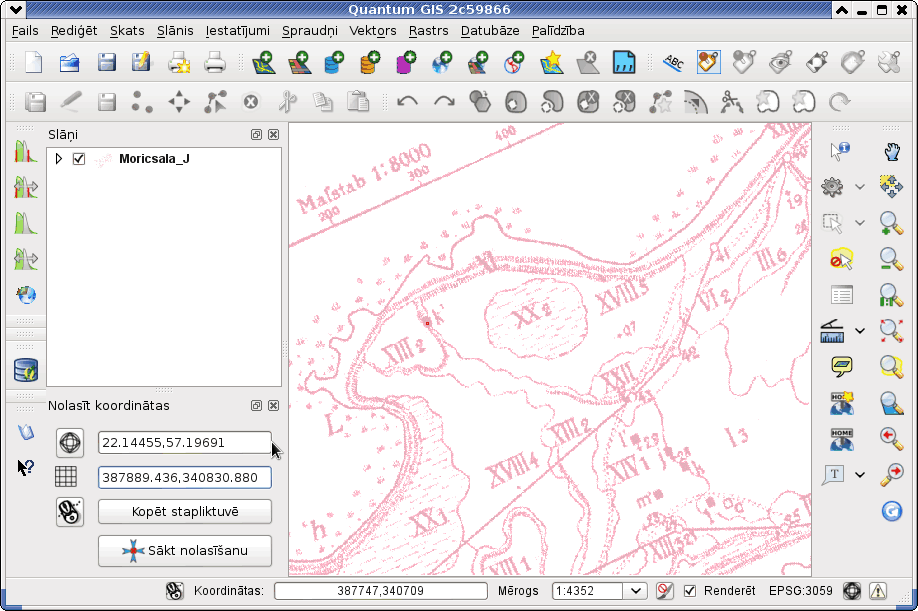This screenshot has width=918, height=611.
Task: Click the Zoom Next arrow icon
Action: coord(891,474)
